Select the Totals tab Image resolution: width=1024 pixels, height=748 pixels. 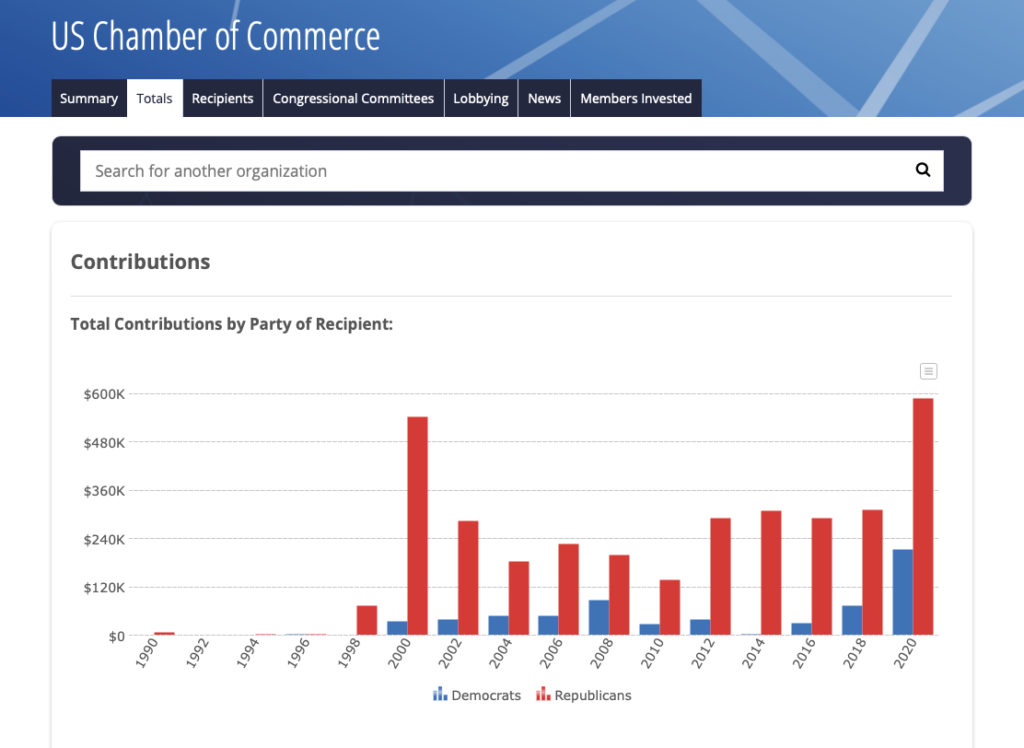tap(155, 98)
